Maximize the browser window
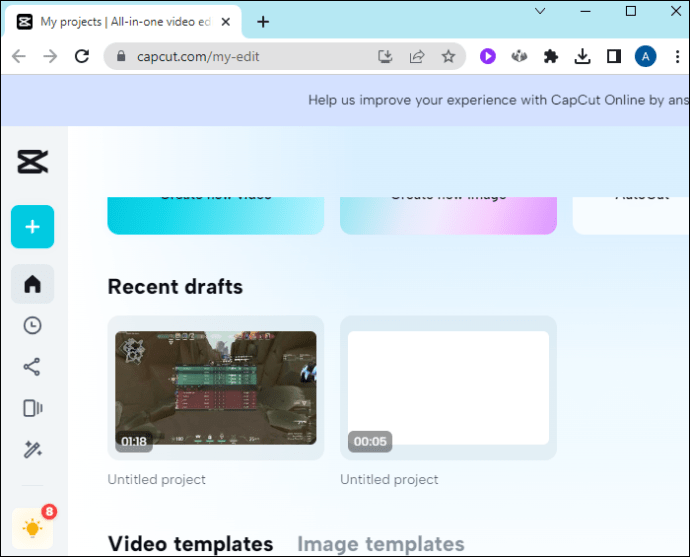Screen dimensions: 690x557 click(631, 11)
